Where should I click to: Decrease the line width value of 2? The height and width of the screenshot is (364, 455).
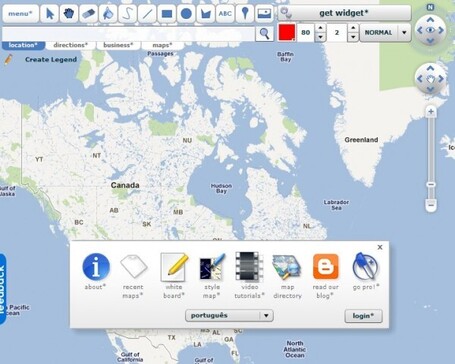[x=353, y=37]
